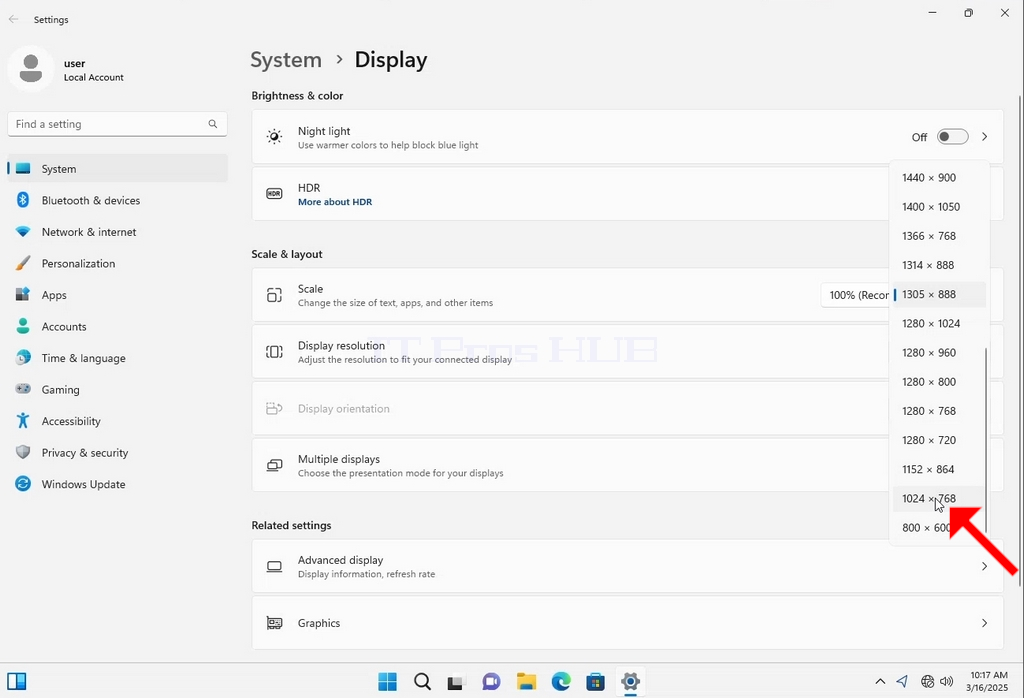The height and width of the screenshot is (698, 1024).
Task: Launch Microsoft Edge from taskbar
Action: [561, 682]
